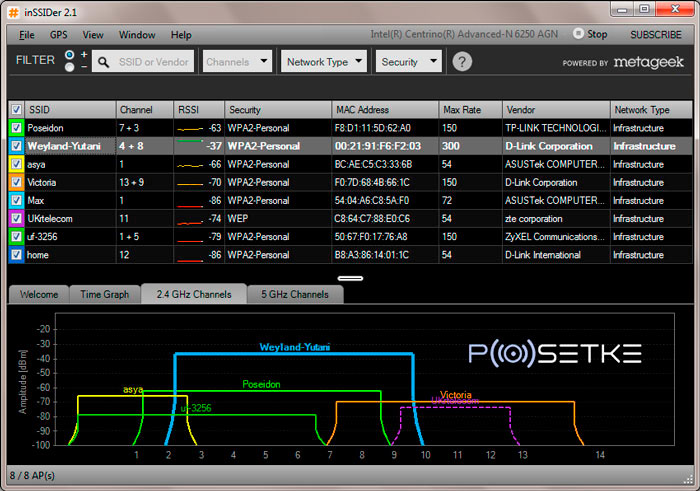This screenshot has width=700, height=491.
Task: Click the search magnifier icon in filter
Action: [103, 62]
